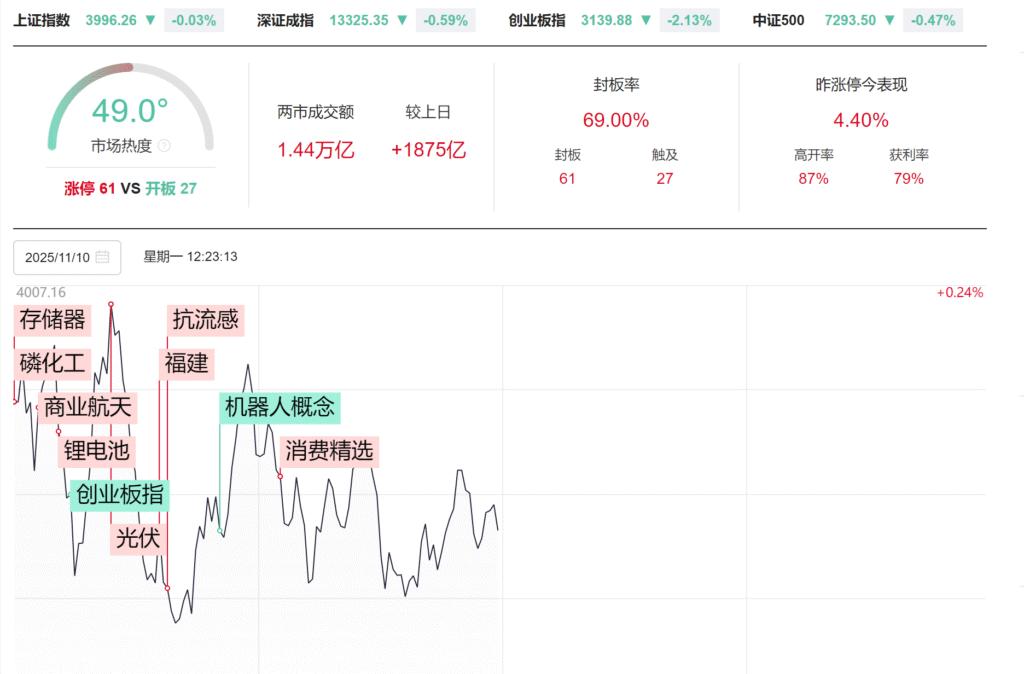Click the down arrow beside 3139.88
This screenshot has width=1024, height=674.
tap(645, 20)
